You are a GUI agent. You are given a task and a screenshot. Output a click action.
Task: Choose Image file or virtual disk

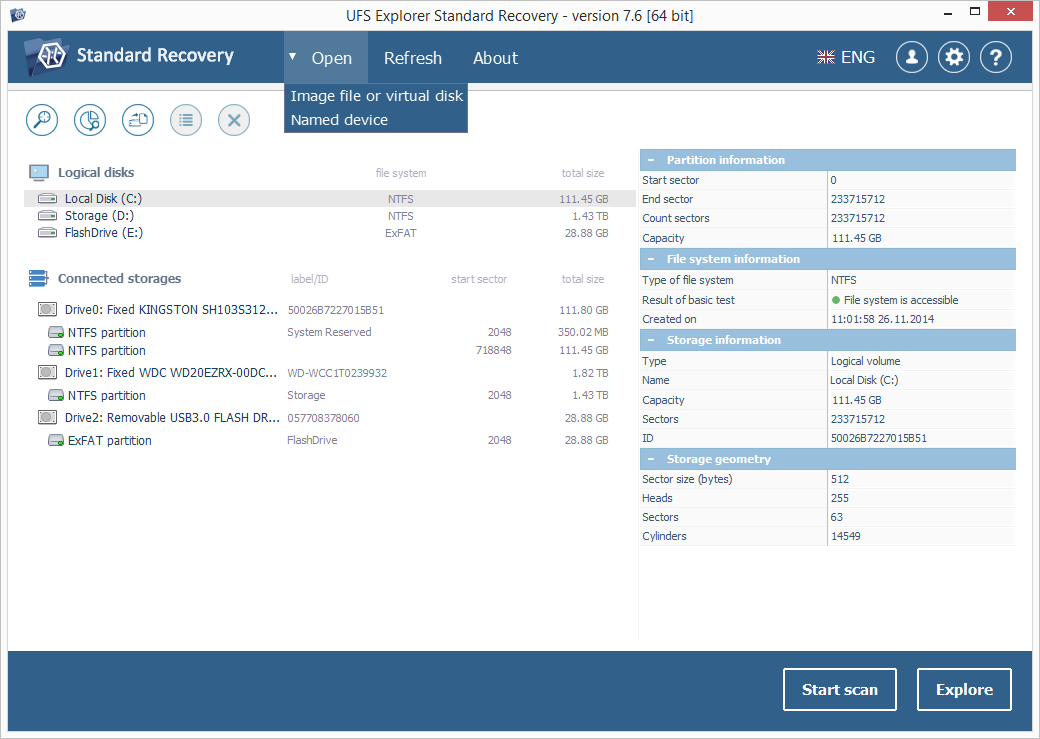click(x=377, y=96)
